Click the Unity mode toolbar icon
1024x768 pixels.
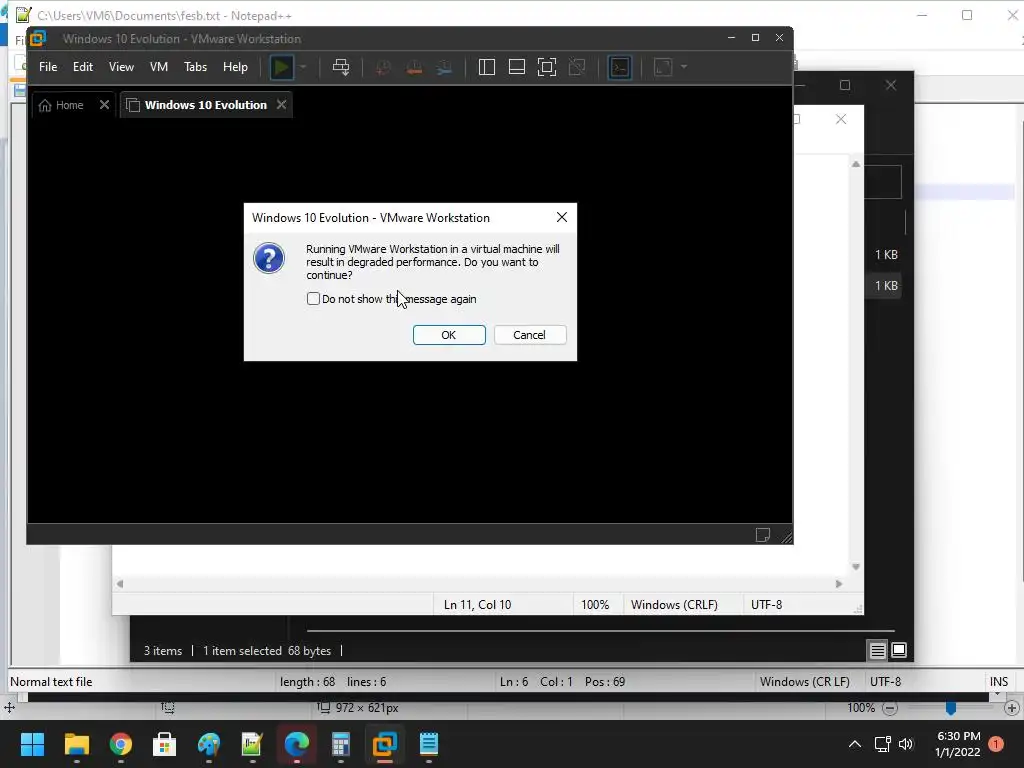point(577,67)
